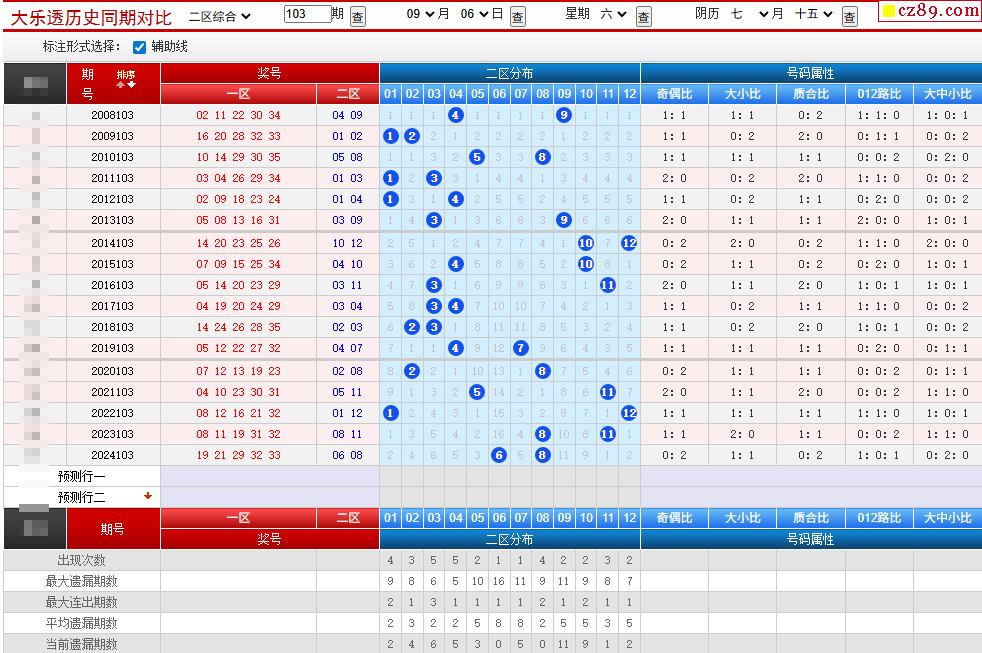Select blue ball 11 in the 2023103 row
The width and height of the screenshot is (982, 653).
pyautogui.click(x=607, y=434)
